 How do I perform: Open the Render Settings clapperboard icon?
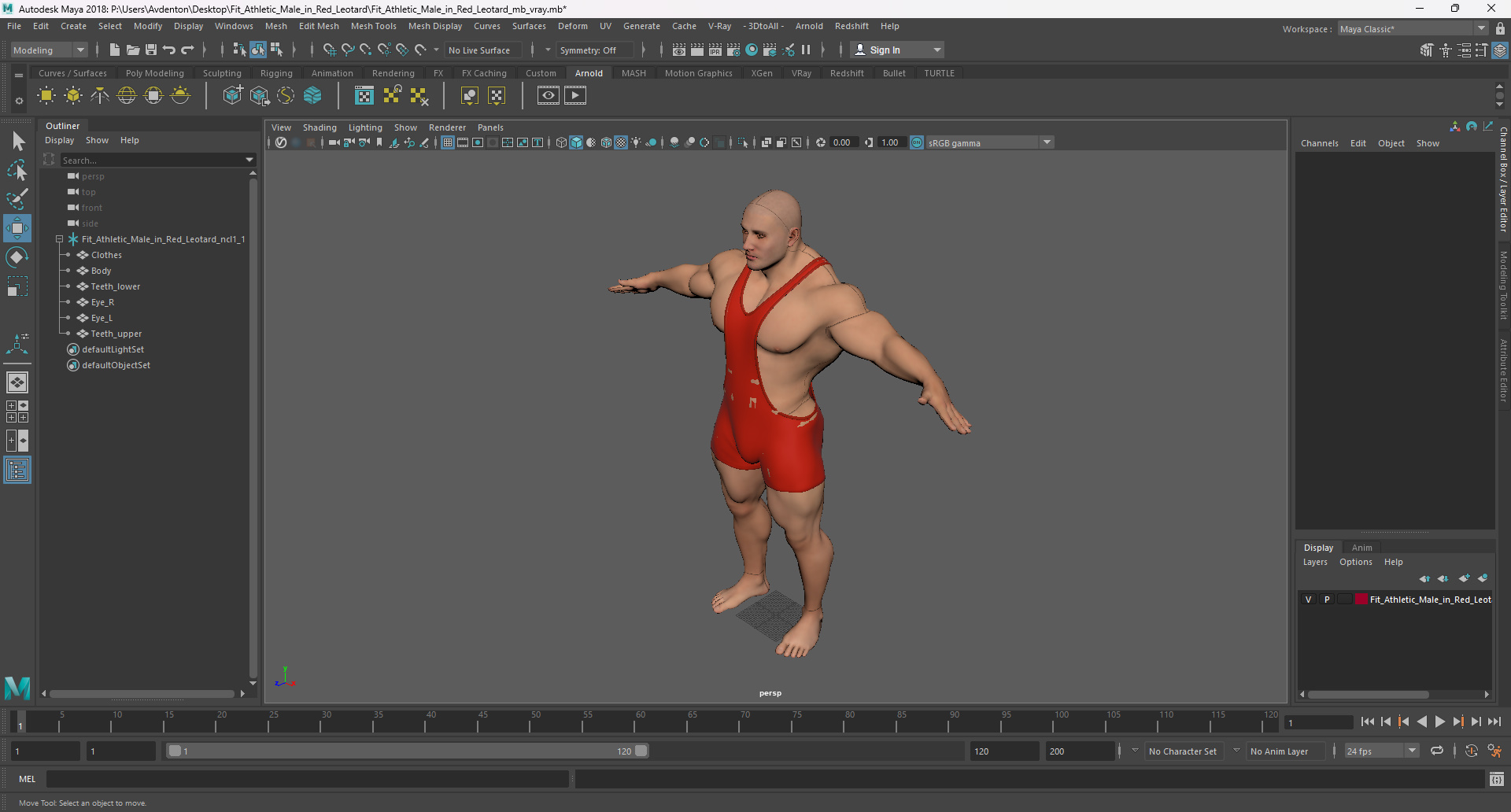click(733, 50)
